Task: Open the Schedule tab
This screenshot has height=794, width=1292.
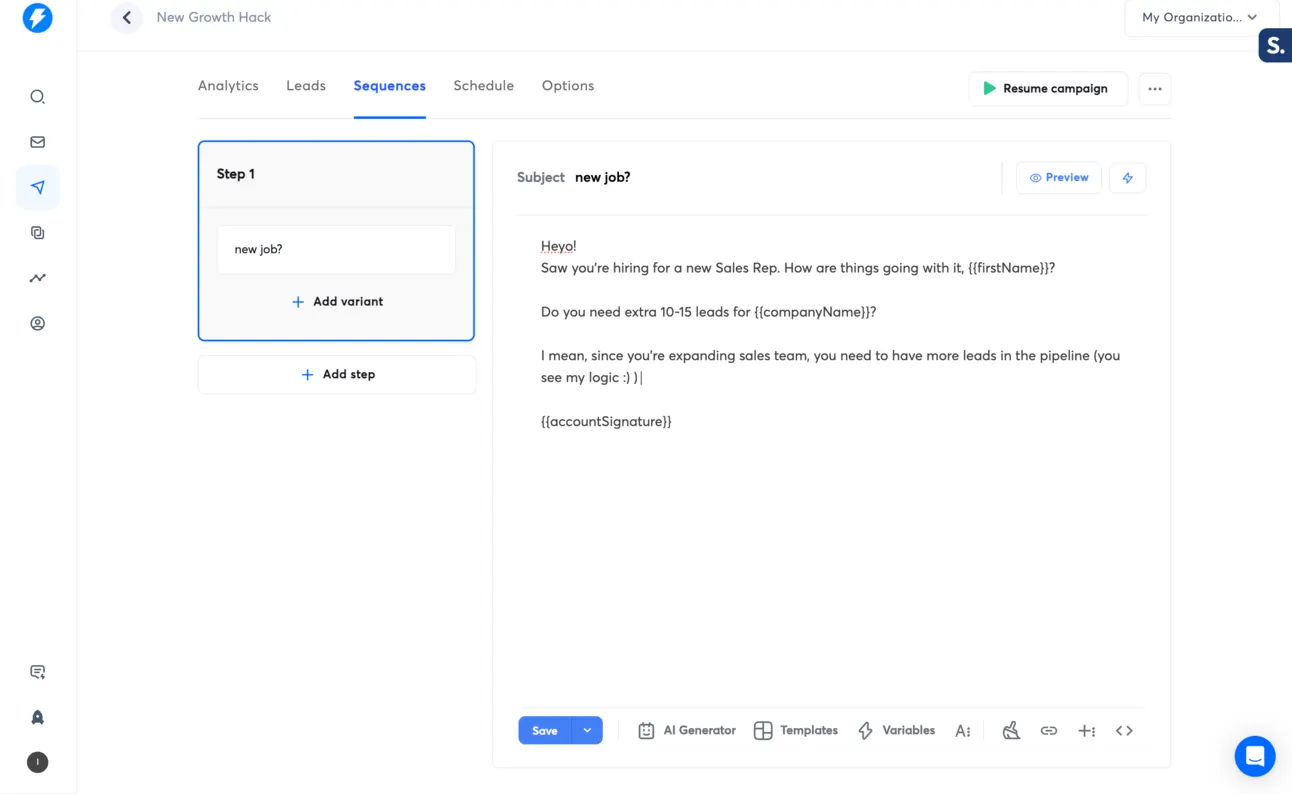Action: point(484,86)
